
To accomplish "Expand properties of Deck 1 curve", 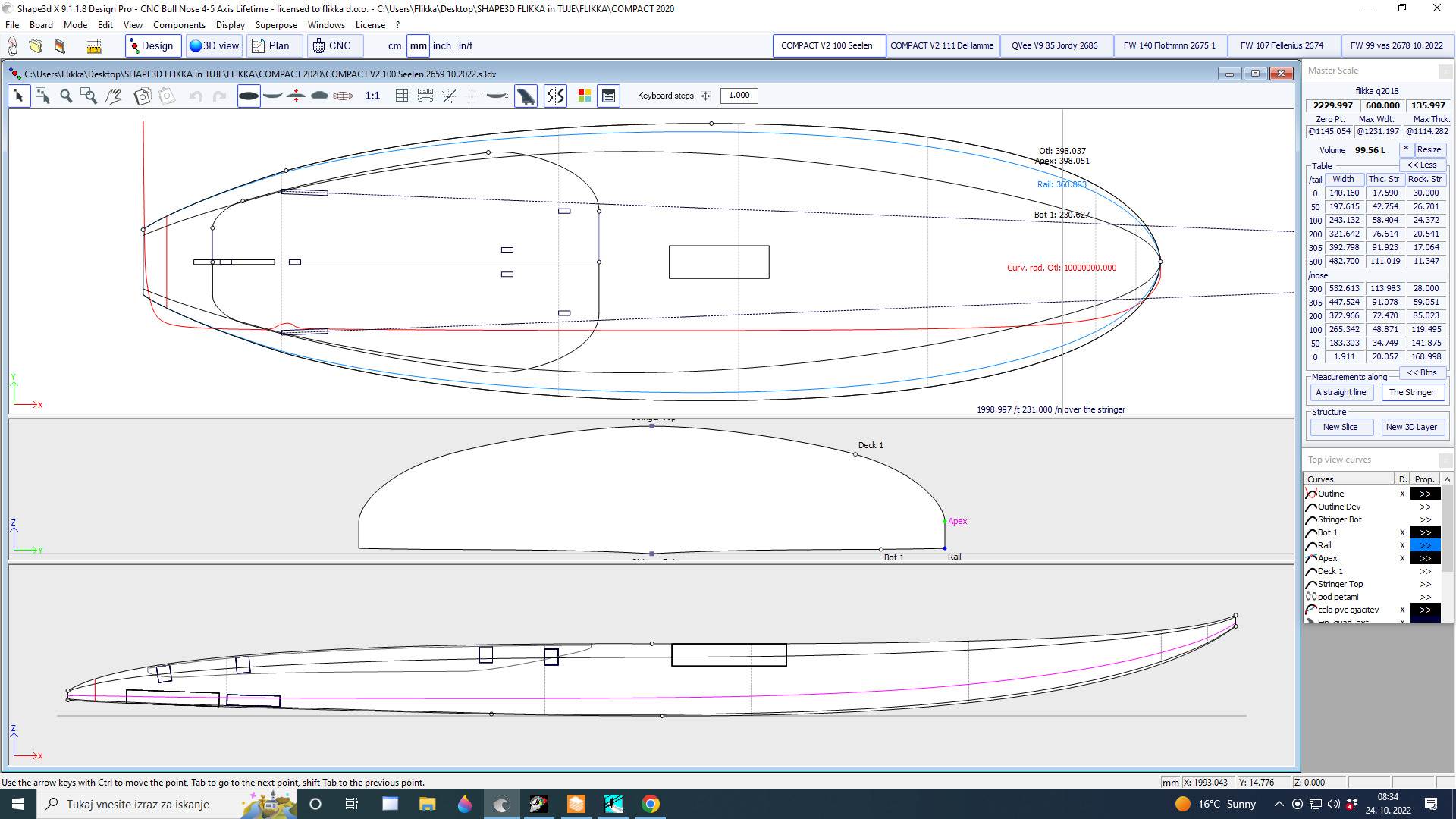I will pyautogui.click(x=1425, y=571).
